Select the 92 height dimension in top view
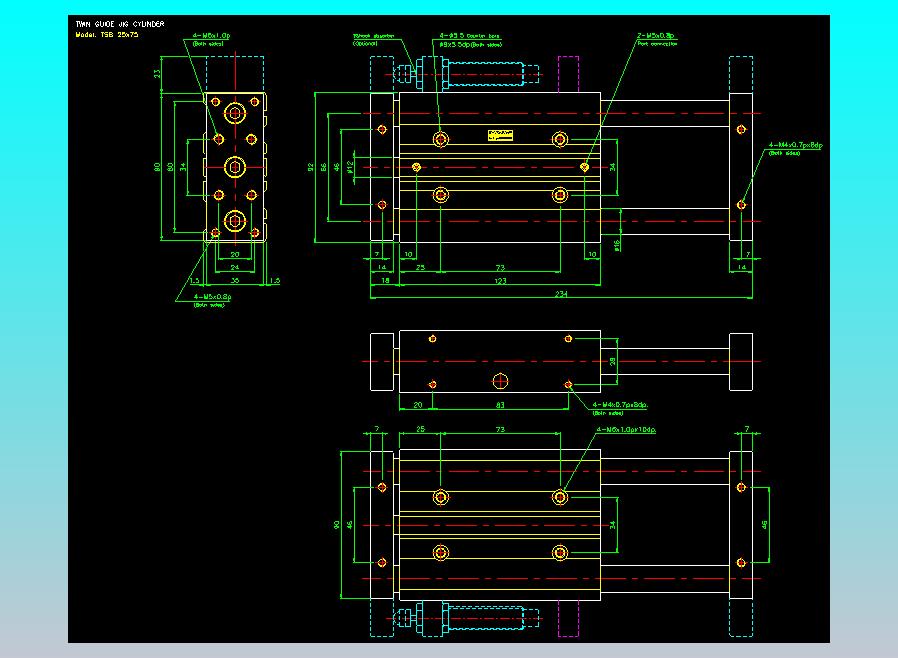The height and width of the screenshot is (658, 898). [x=310, y=167]
